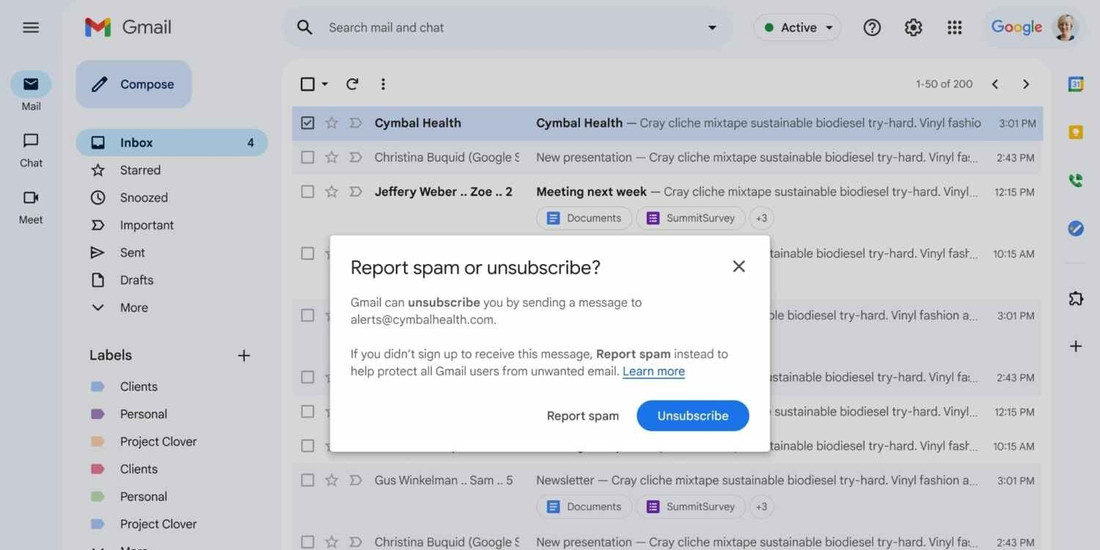Open search options dropdown arrow
1100x550 pixels.
tap(712, 27)
